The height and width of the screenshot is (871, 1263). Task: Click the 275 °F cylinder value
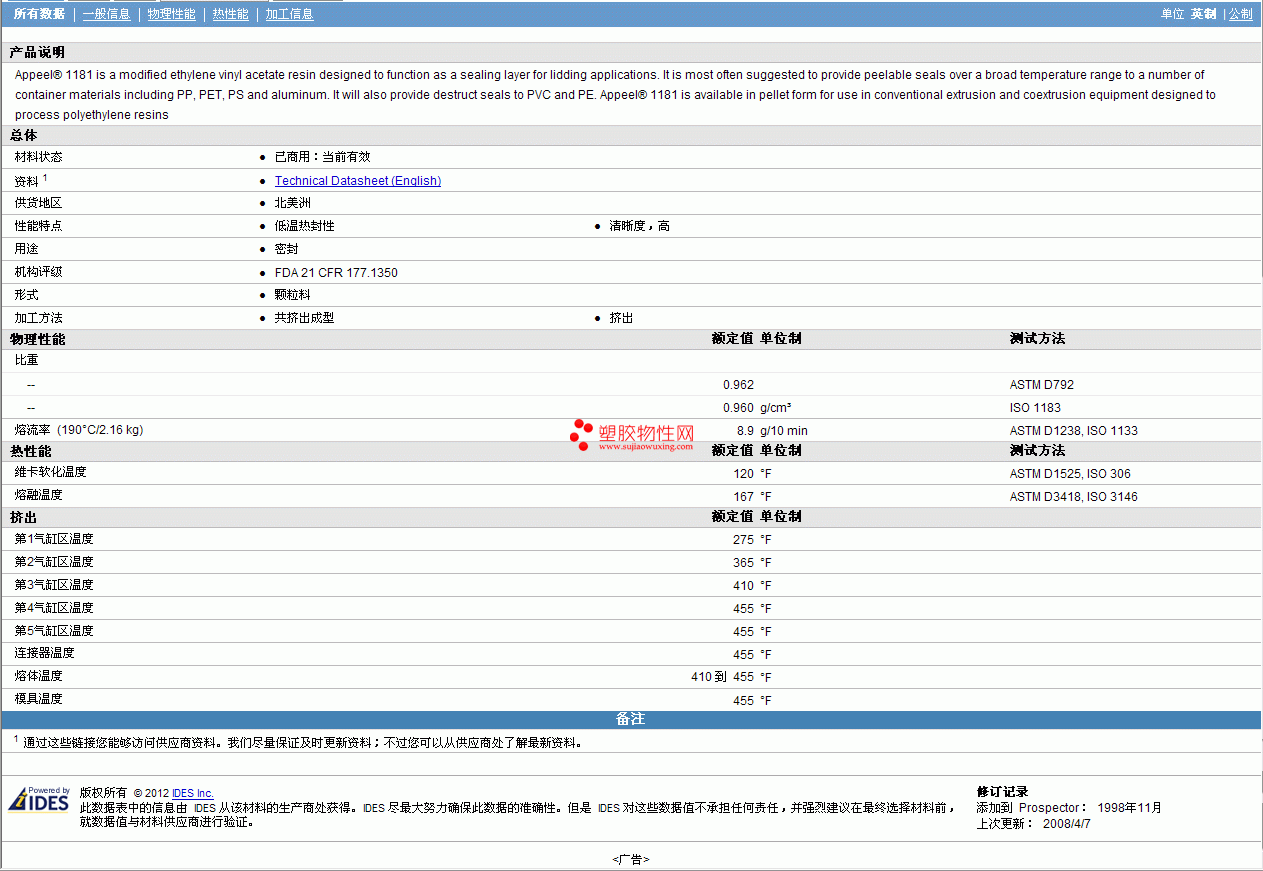(752, 539)
